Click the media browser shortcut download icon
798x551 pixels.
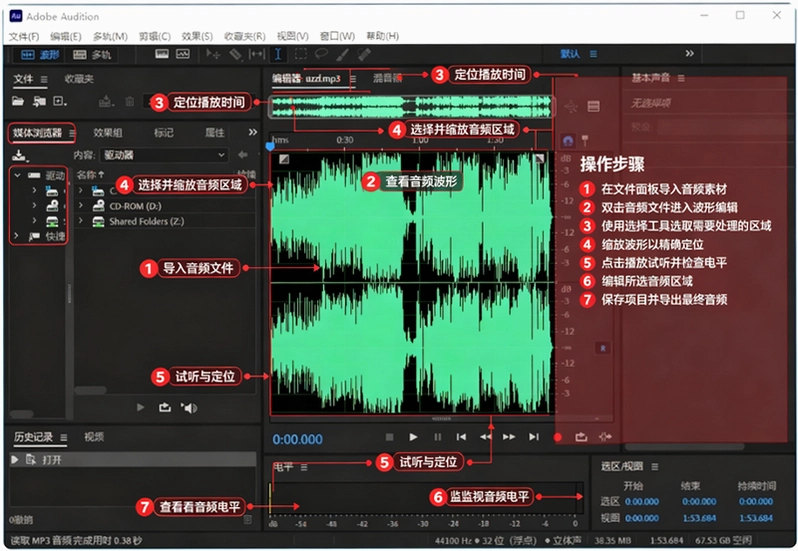pyautogui.click(x=19, y=155)
